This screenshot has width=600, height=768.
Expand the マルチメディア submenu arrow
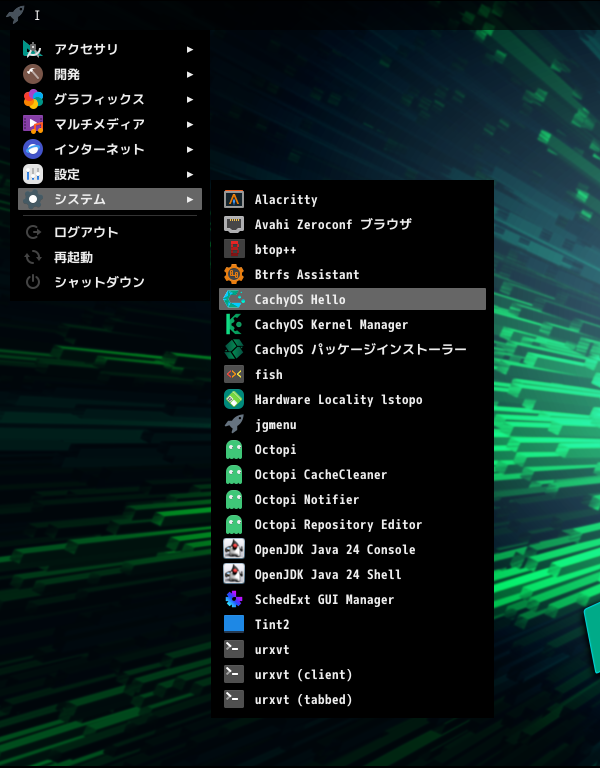pyautogui.click(x=190, y=124)
